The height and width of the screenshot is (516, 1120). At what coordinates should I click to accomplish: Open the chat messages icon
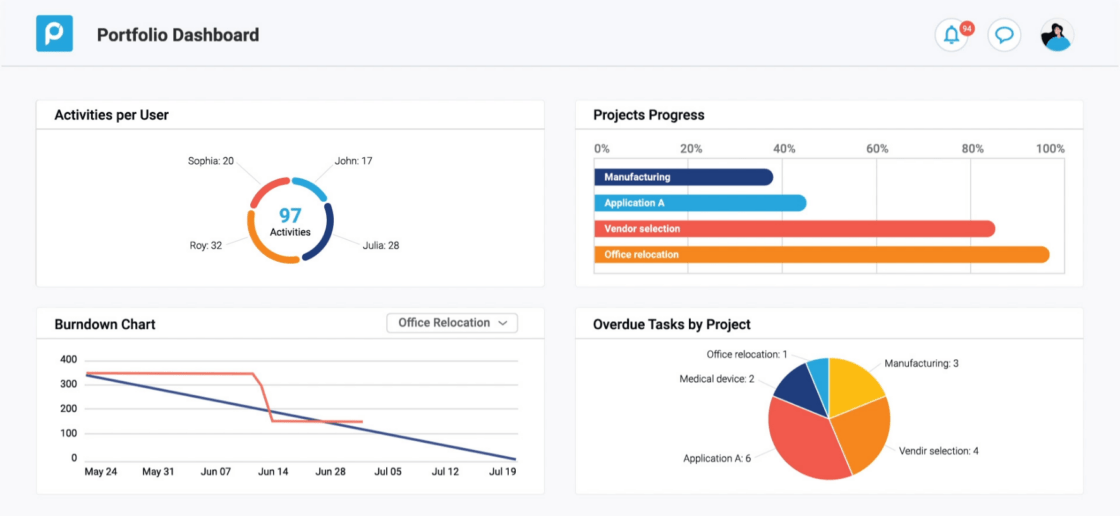pyautogui.click(x=1004, y=34)
